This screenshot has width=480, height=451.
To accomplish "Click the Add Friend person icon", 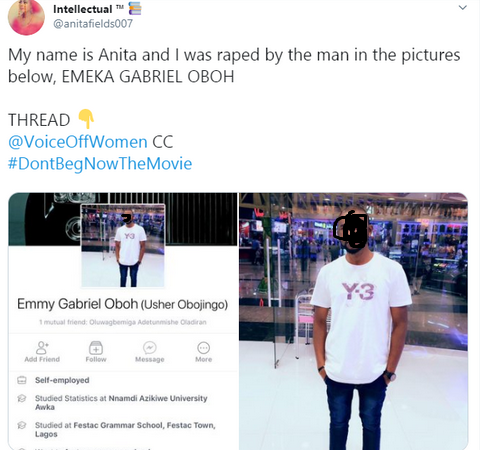I will pyautogui.click(x=42, y=348).
